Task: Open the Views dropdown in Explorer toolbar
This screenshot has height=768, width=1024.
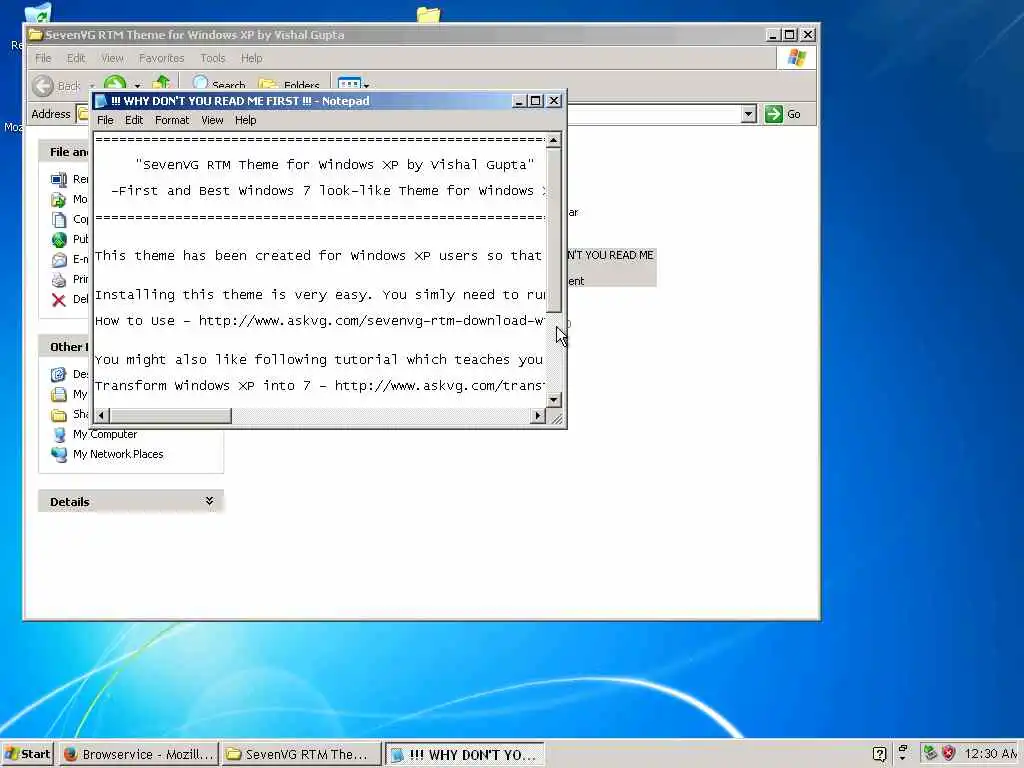Action: click(353, 84)
